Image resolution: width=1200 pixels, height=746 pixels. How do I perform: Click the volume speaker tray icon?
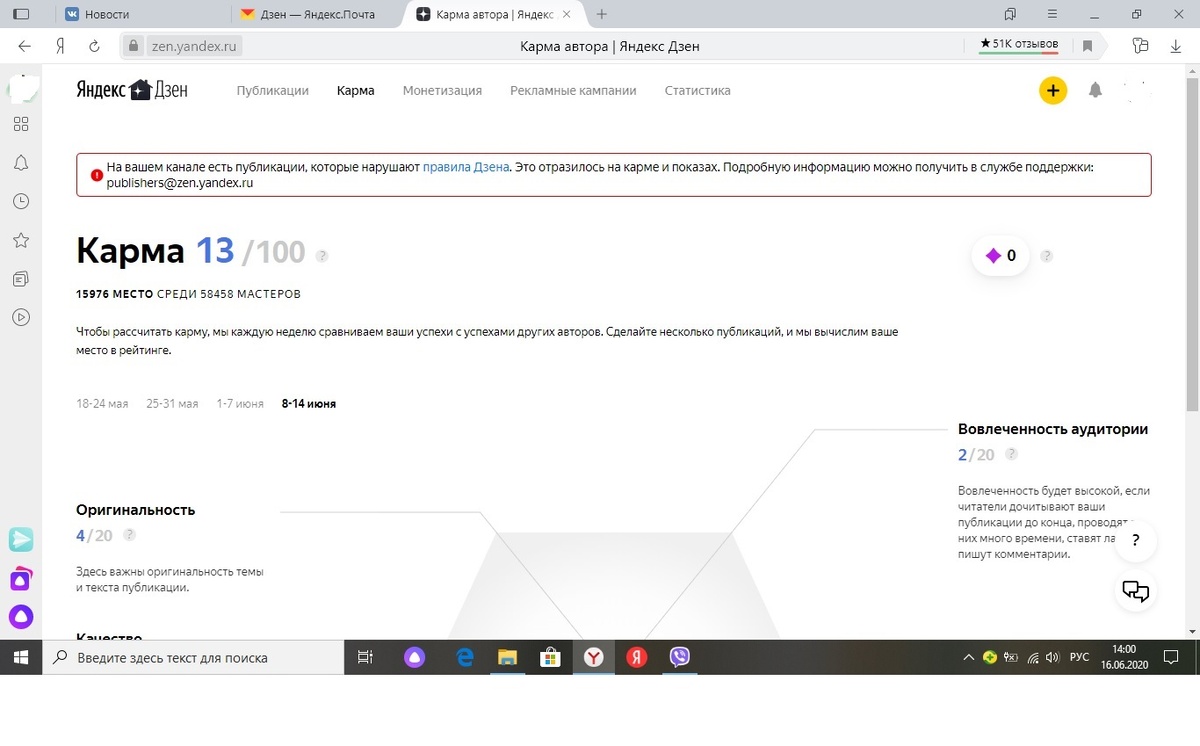(1050, 657)
